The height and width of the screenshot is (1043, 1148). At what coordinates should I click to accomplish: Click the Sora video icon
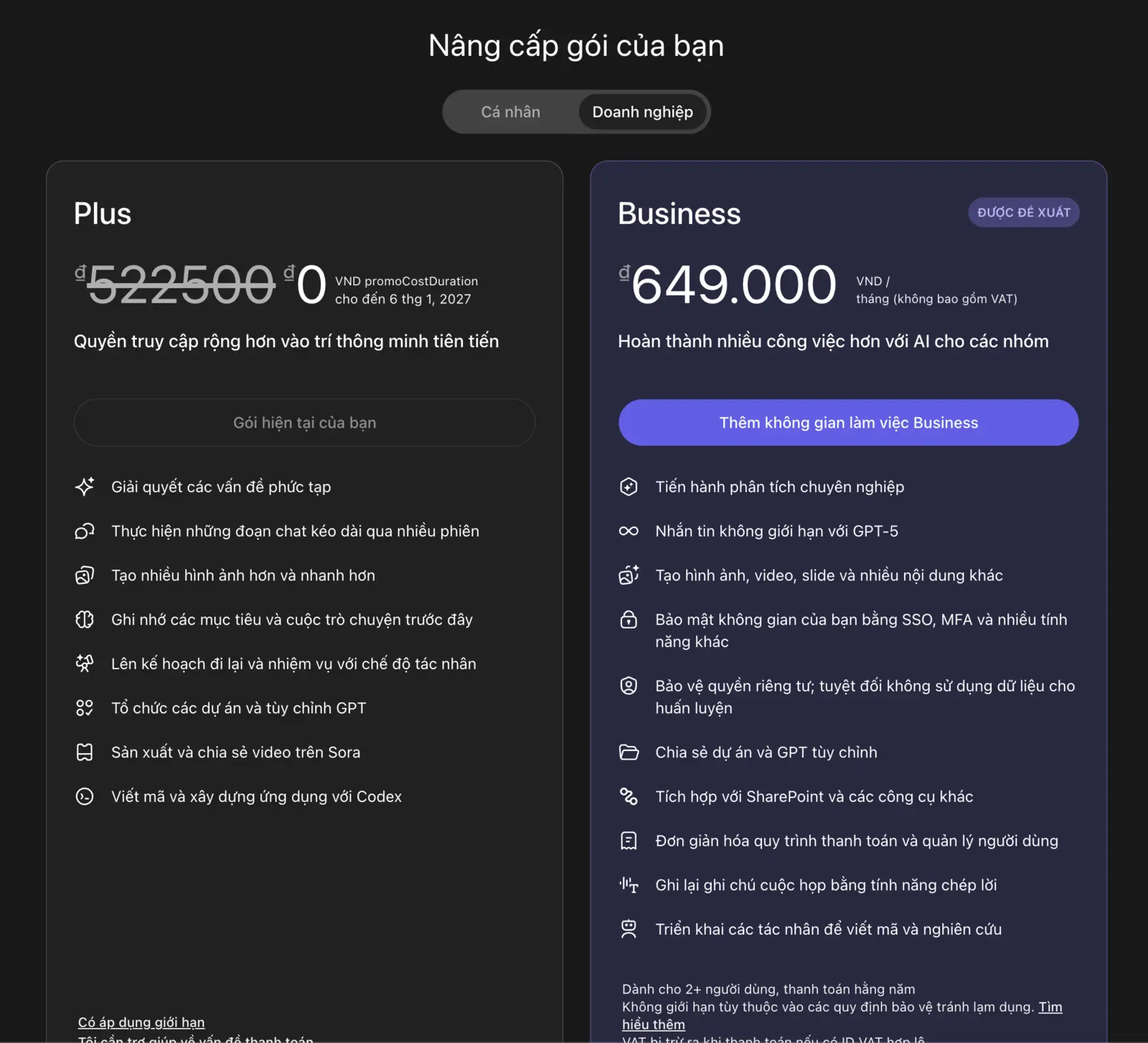85,752
